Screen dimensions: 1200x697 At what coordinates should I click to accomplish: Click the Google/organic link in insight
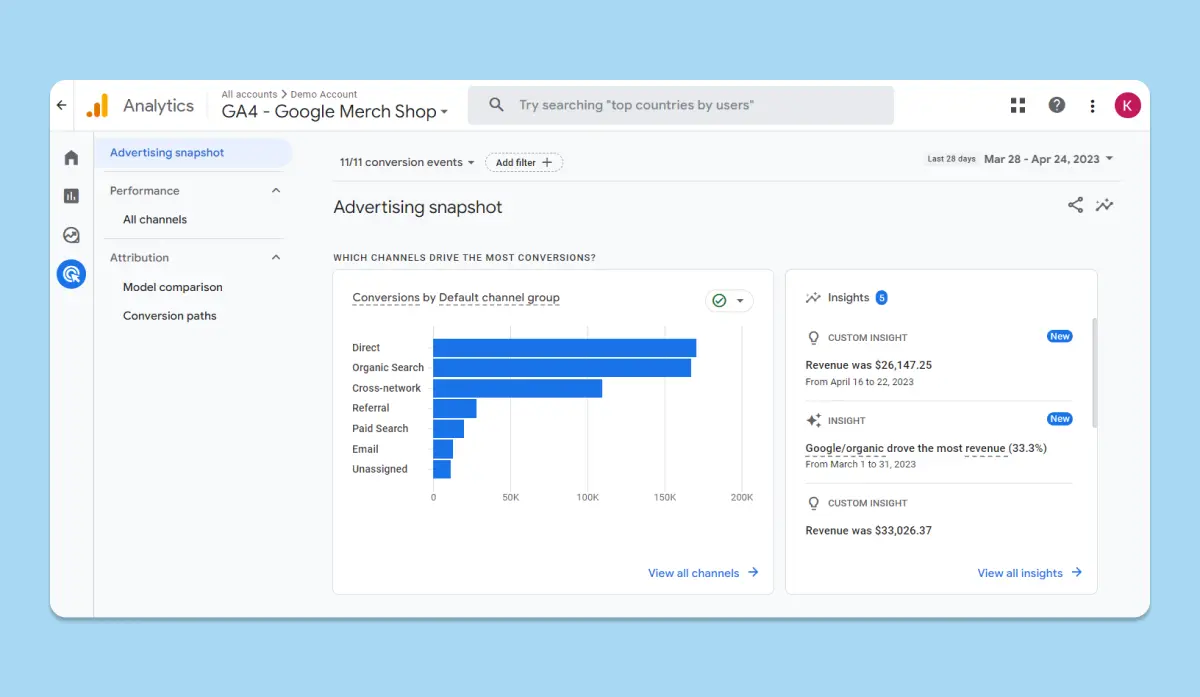(x=845, y=448)
